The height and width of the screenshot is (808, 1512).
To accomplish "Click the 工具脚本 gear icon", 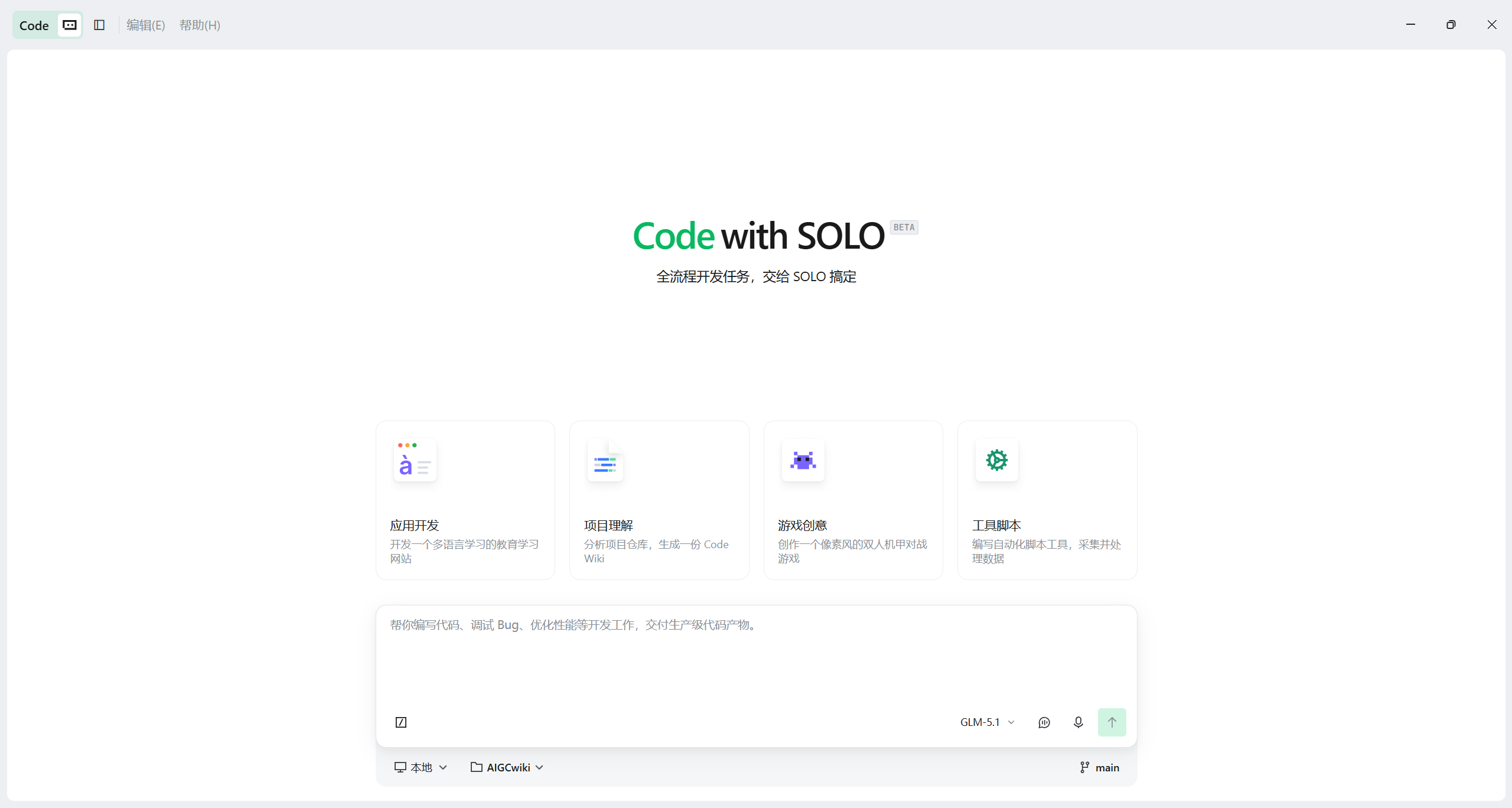I will (997, 460).
